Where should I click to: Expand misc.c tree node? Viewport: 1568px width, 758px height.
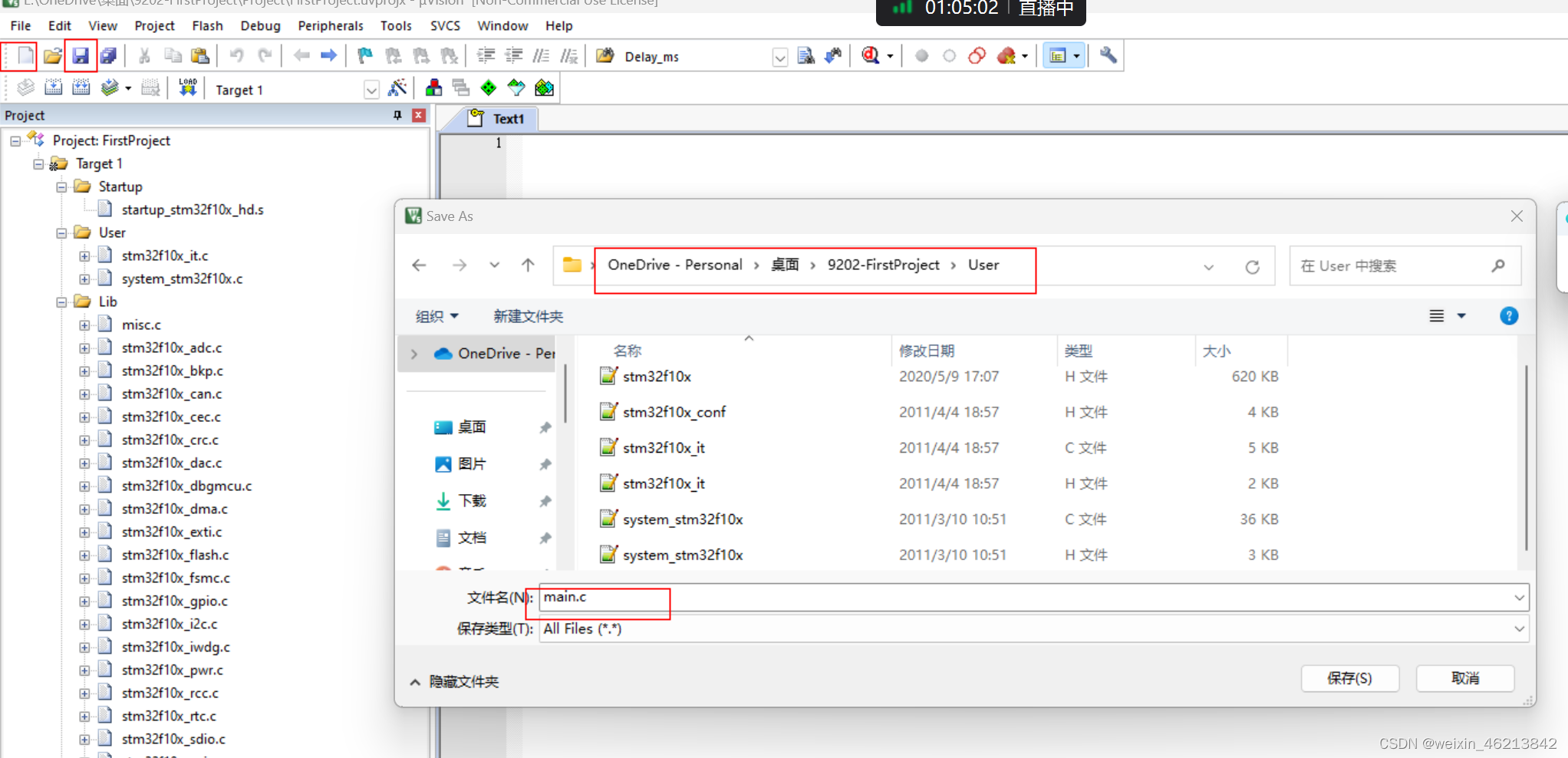(x=84, y=325)
